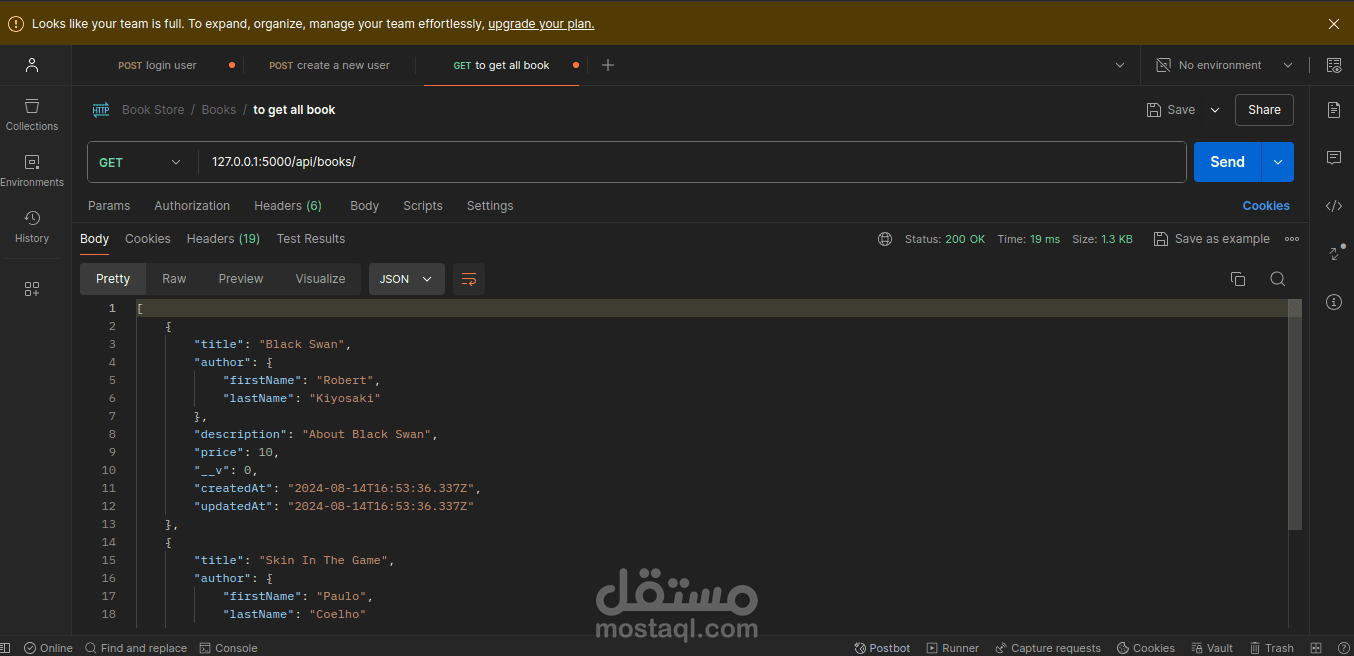Open the Collections sidebar panel
1354x656 pixels.
[32, 115]
